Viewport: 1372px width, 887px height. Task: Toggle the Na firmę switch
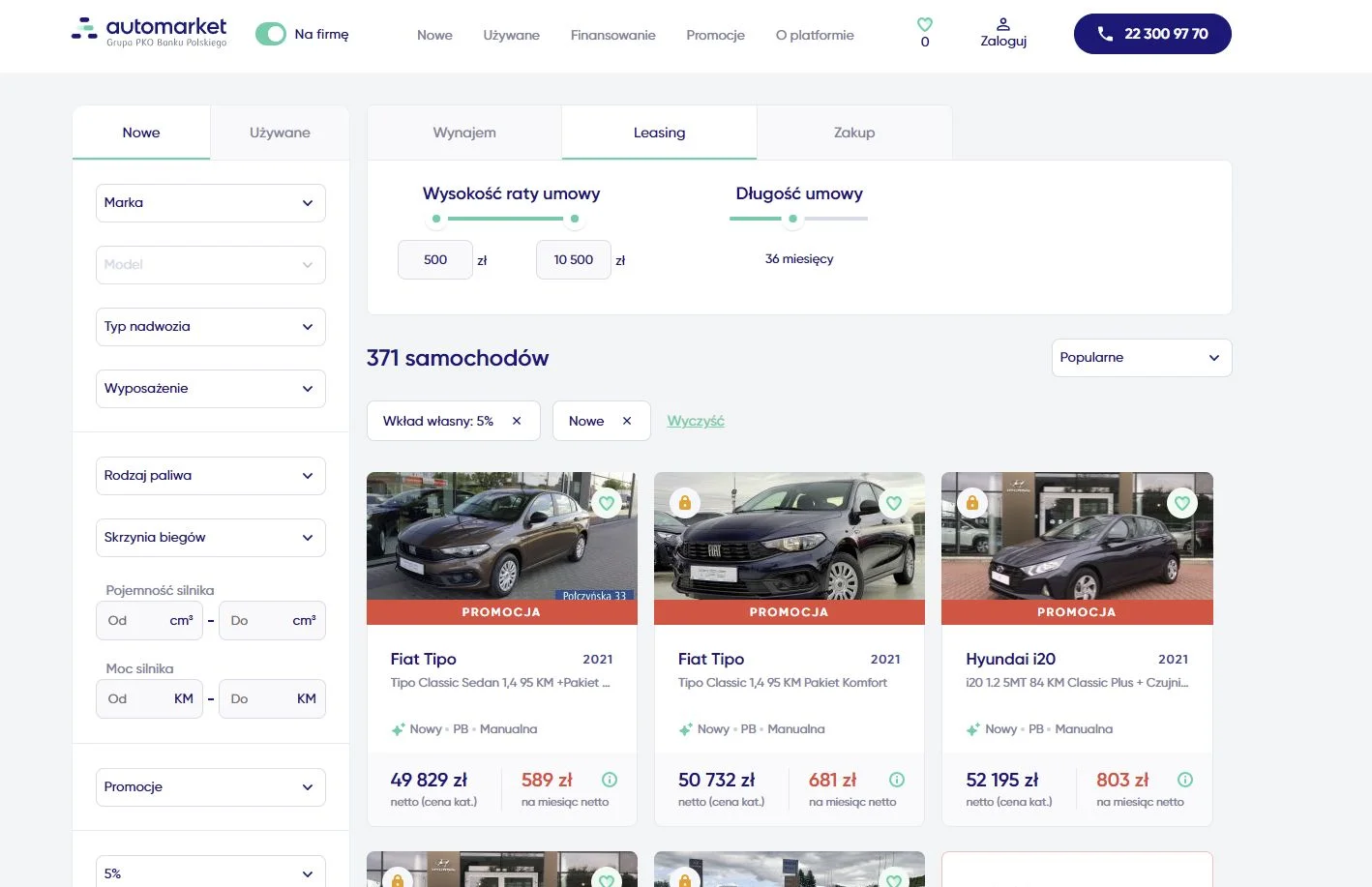[x=271, y=34]
